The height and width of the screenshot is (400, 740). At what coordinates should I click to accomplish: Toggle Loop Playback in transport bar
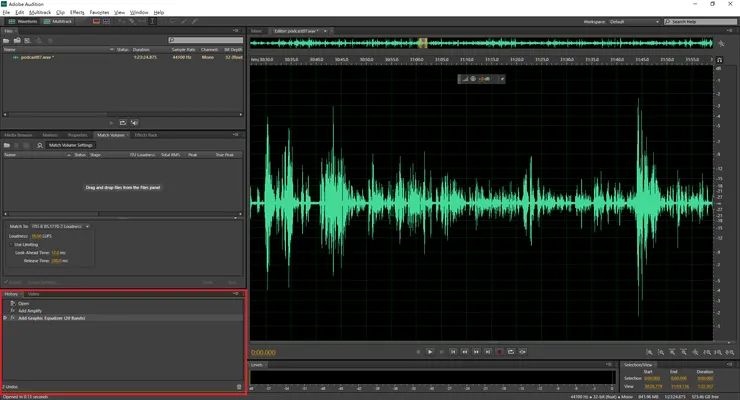[x=511, y=352]
